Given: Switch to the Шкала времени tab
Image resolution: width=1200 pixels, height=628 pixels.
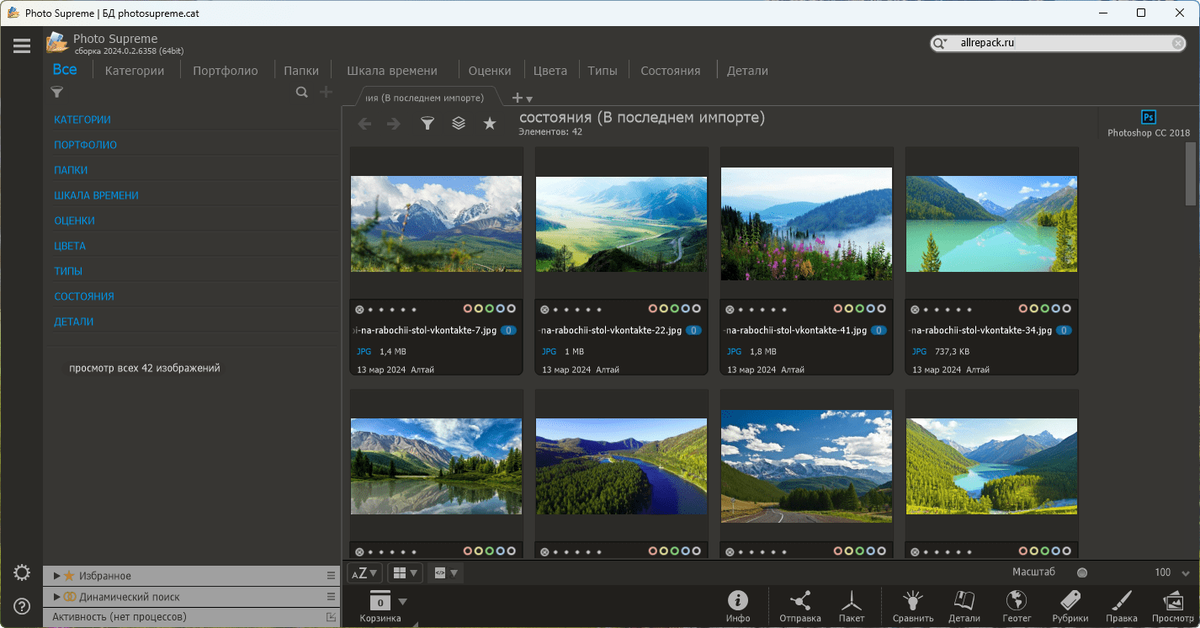Looking at the screenshot, I should click(391, 71).
